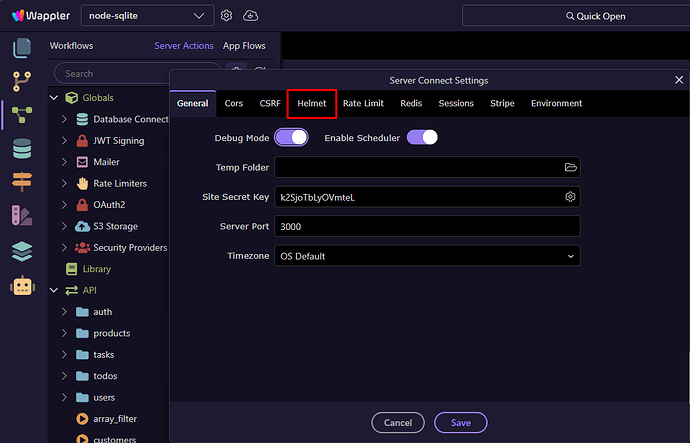Open the Theme Manager sidebar icon
The image size is (690, 443).
pos(22,216)
